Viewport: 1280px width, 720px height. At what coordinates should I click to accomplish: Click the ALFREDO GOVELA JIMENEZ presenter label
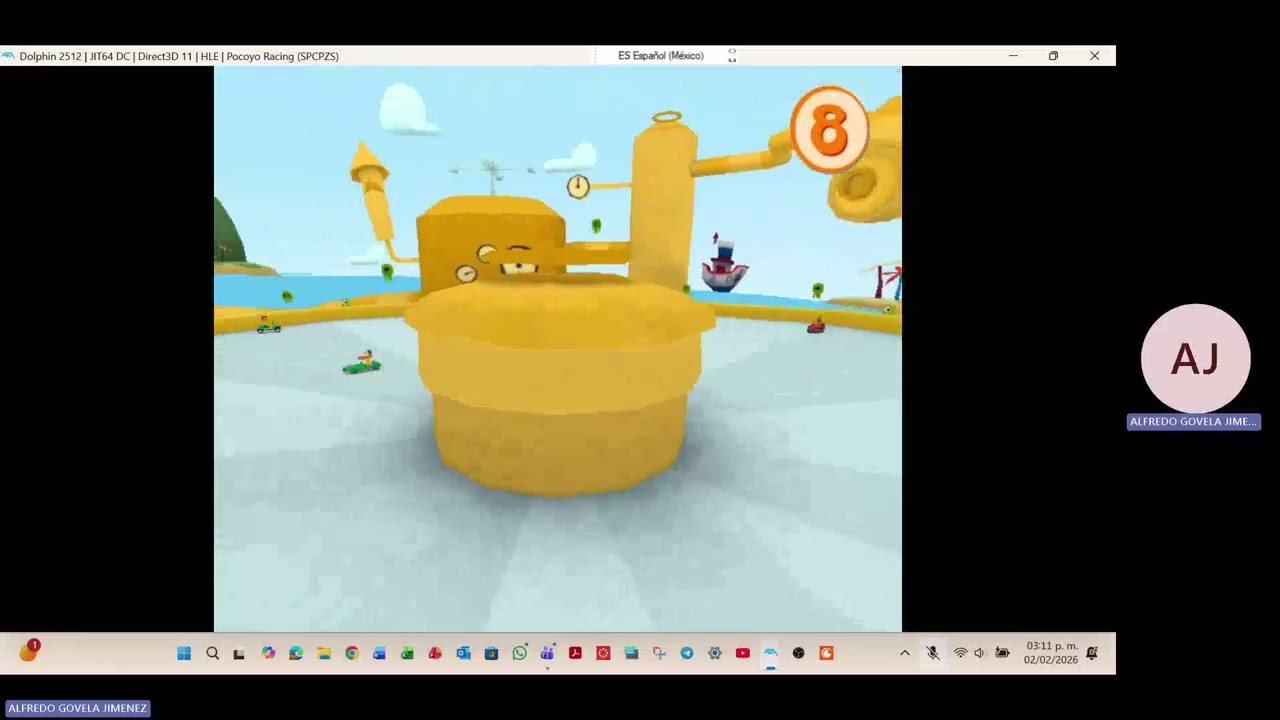point(77,708)
